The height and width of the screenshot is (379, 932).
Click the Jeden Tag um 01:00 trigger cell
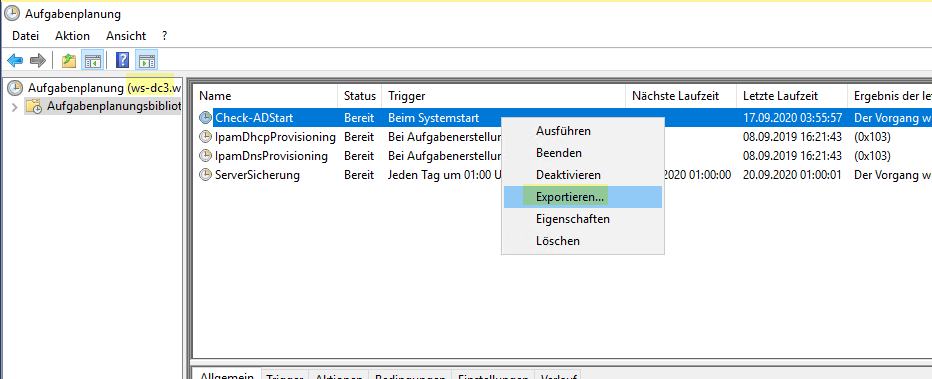(x=445, y=175)
